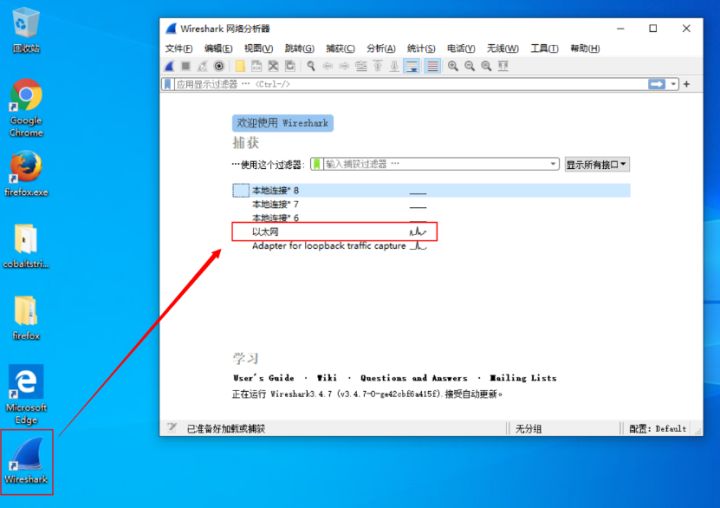The width and height of the screenshot is (720, 508).
Task: Click the go to first packet icon
Action: click(x=377, y=66)
